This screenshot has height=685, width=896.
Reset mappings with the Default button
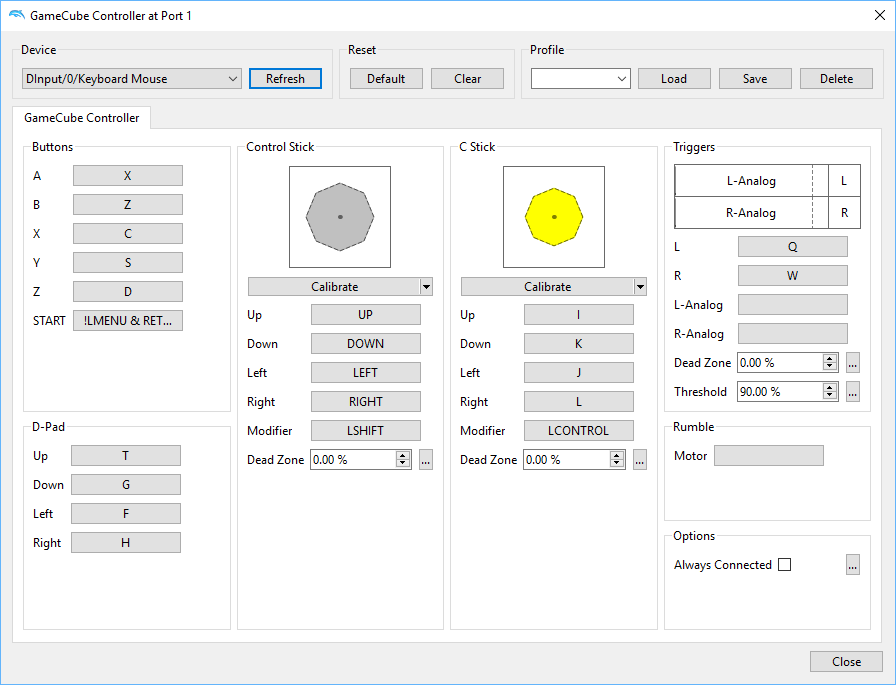click(386, 79)
